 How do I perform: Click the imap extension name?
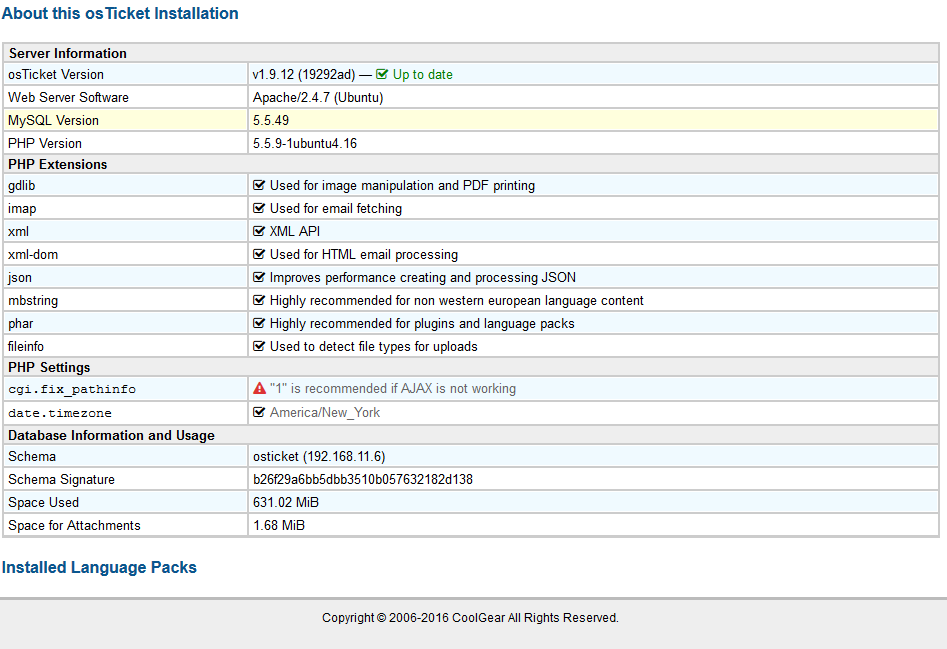[22, 208]
